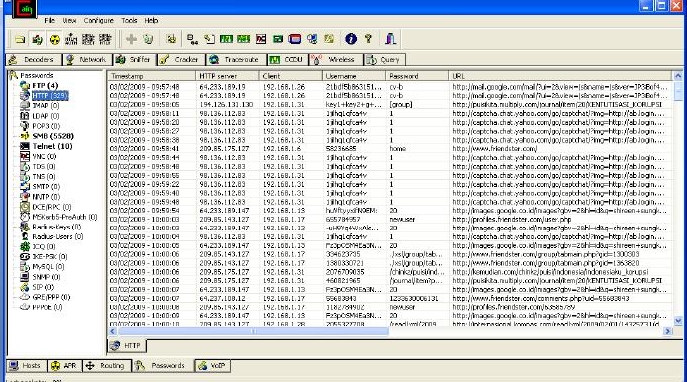
Task: Switch to the Query tab
Action: [x=384, y=60]
